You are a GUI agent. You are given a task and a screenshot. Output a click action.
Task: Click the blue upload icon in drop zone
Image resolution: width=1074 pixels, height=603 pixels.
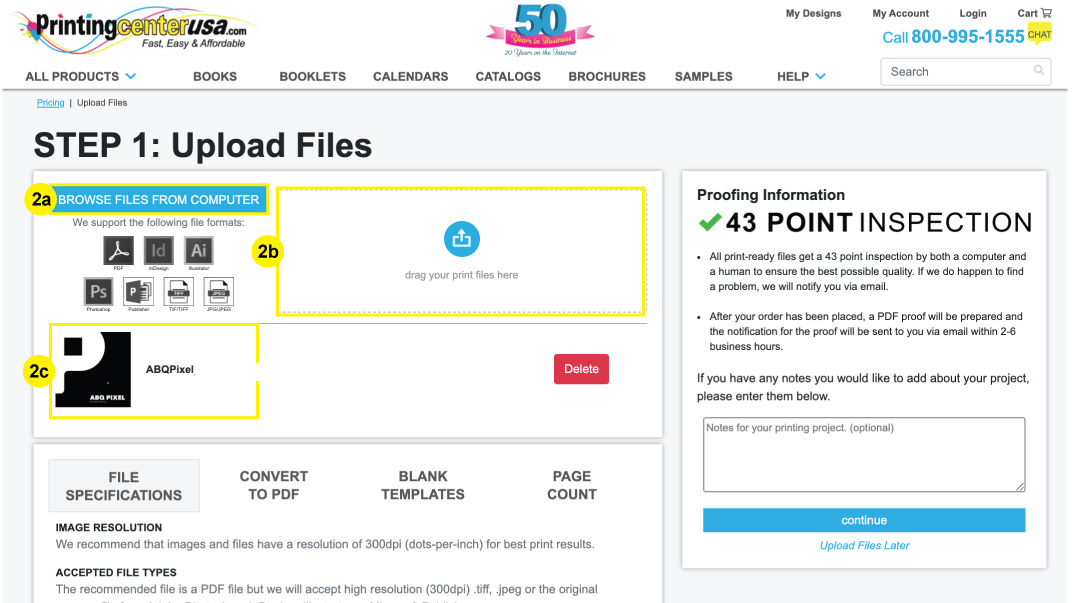click(461, 239)
